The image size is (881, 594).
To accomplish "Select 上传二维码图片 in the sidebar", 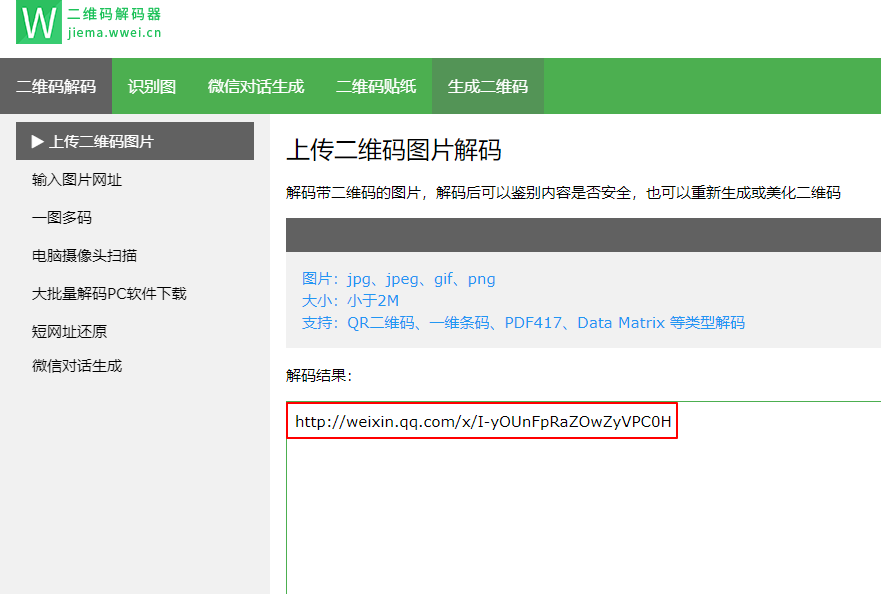I will (135, 141).
